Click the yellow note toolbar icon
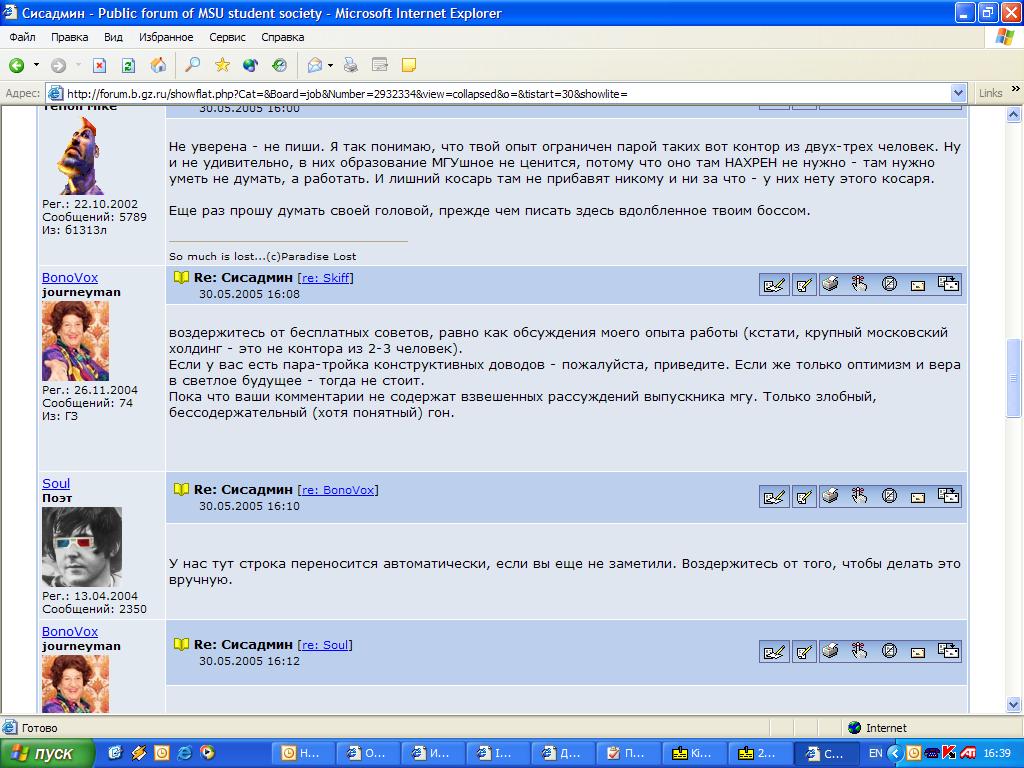This screenshot has height=768, width=1024. [x=409, y=65]
